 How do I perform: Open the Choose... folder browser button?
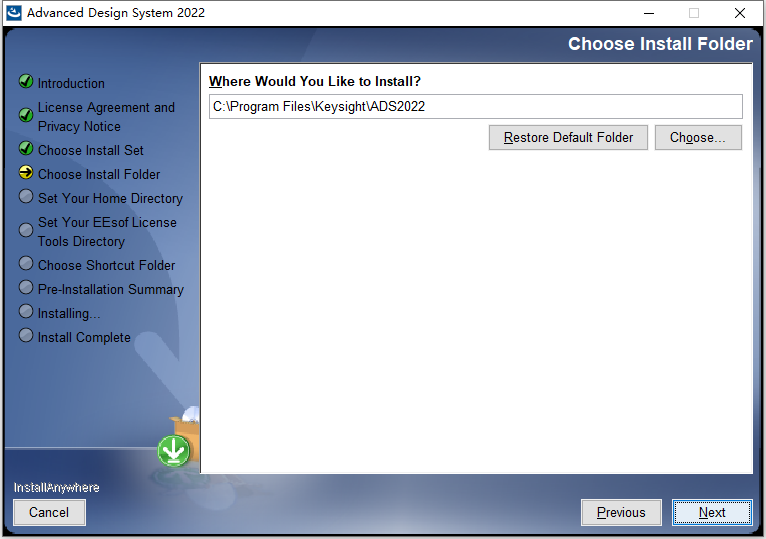pyautogui.click(x=698, y=137)
